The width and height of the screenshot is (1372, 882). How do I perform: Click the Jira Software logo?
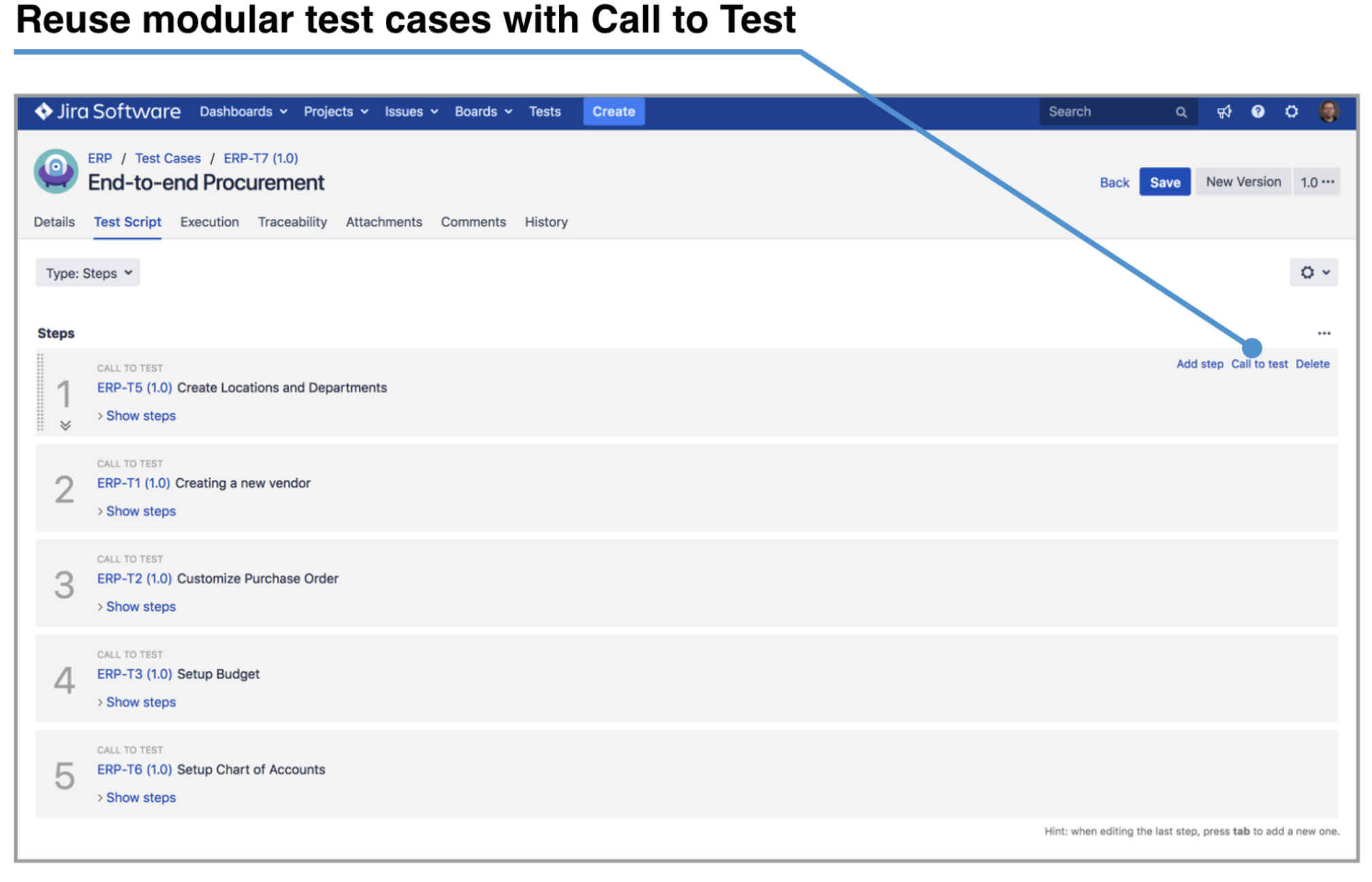pyautogui.click(x=108, y=111)
